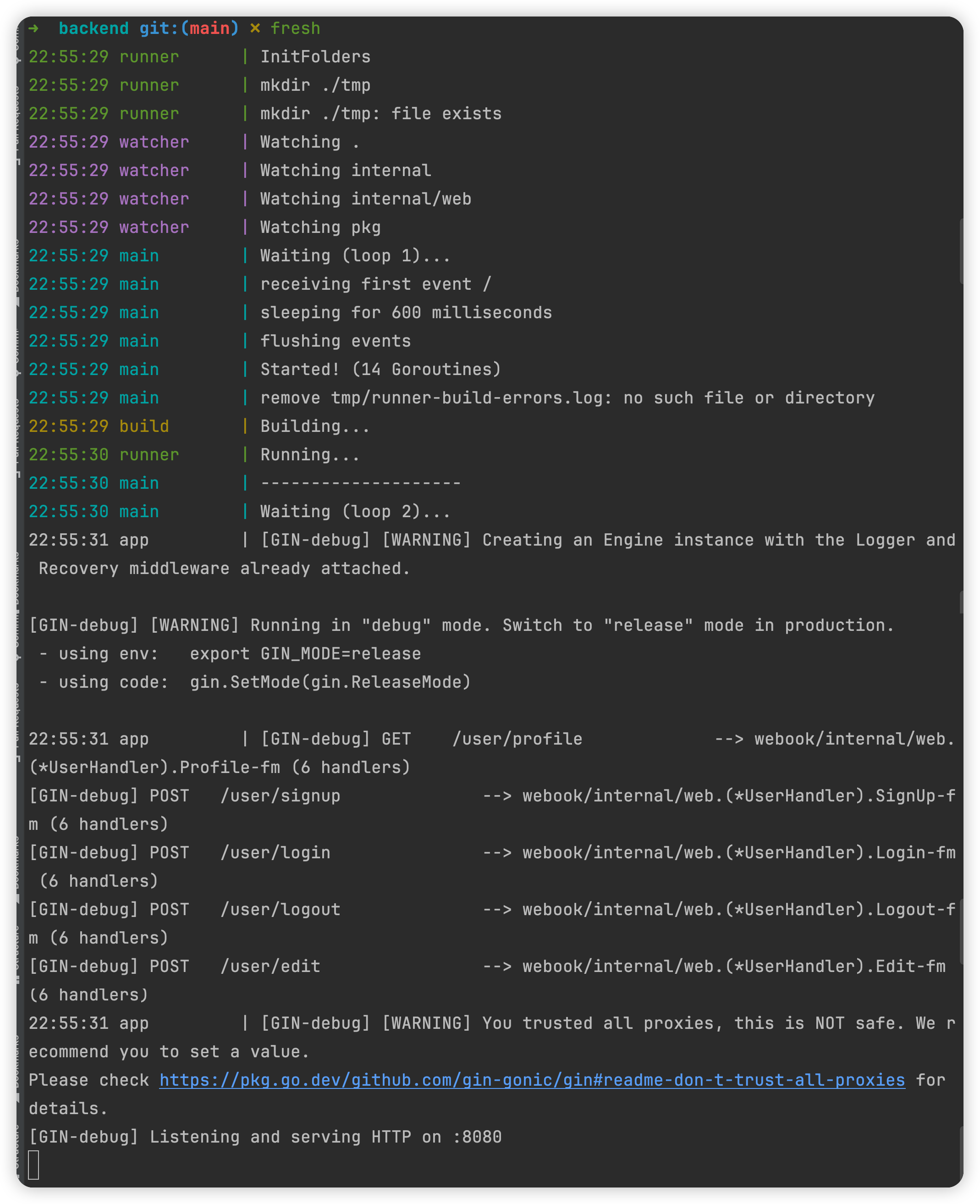Click the green prompt arrow icon
Image resolution: width=980 pixels, height=1204 pixels.
click(34, 28)
